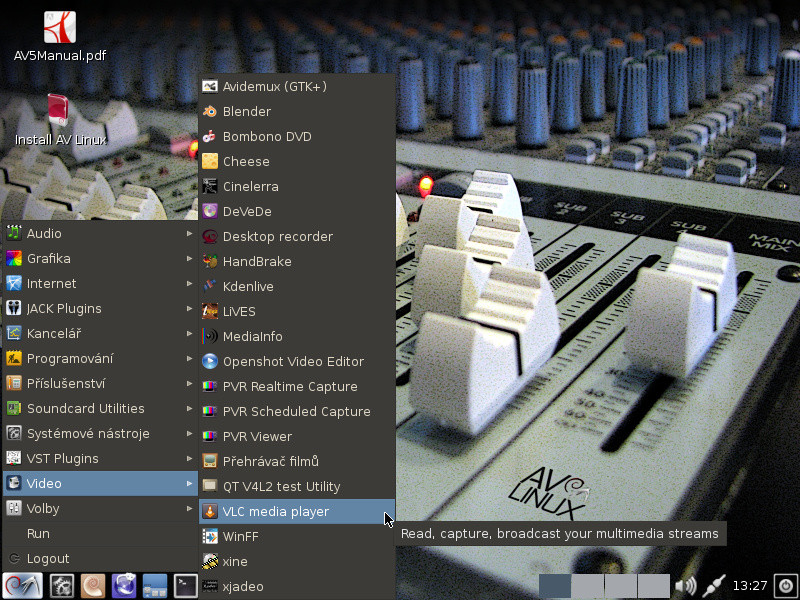Open main menu via Debian swirl launcher
This screenshot has width=800, height=600.
[x=22, y=586]
